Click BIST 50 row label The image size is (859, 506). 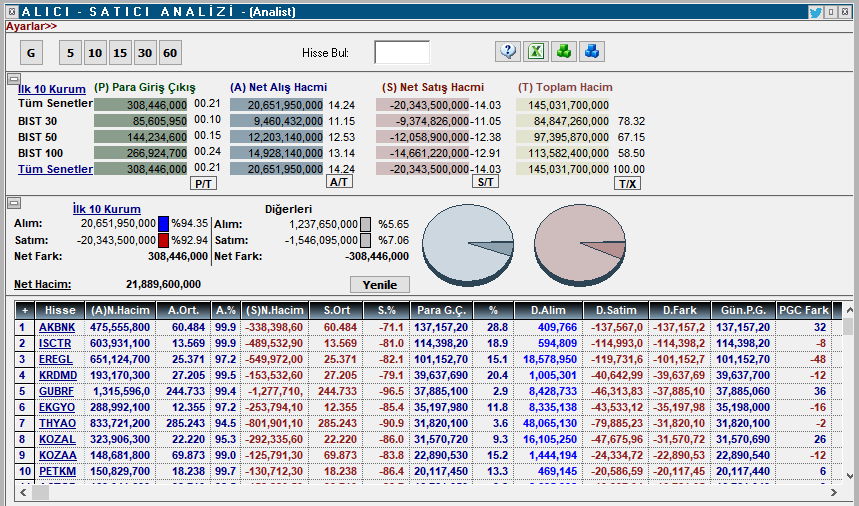click(37, 137)
